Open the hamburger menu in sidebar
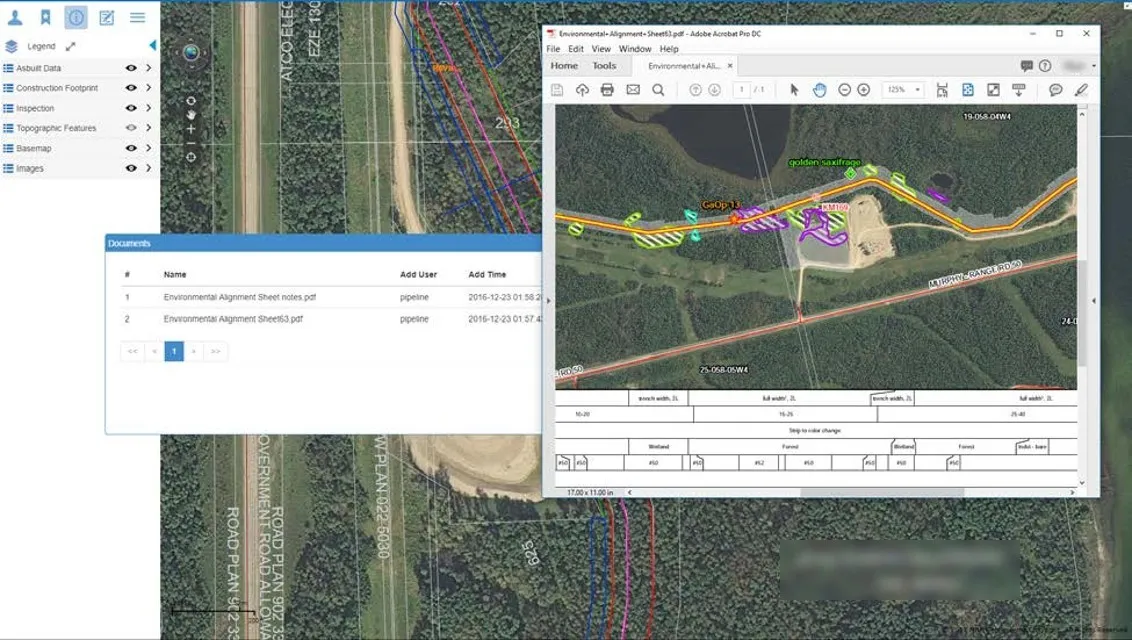The width and height of the screenshot is (1132, 640). [137, 17]
